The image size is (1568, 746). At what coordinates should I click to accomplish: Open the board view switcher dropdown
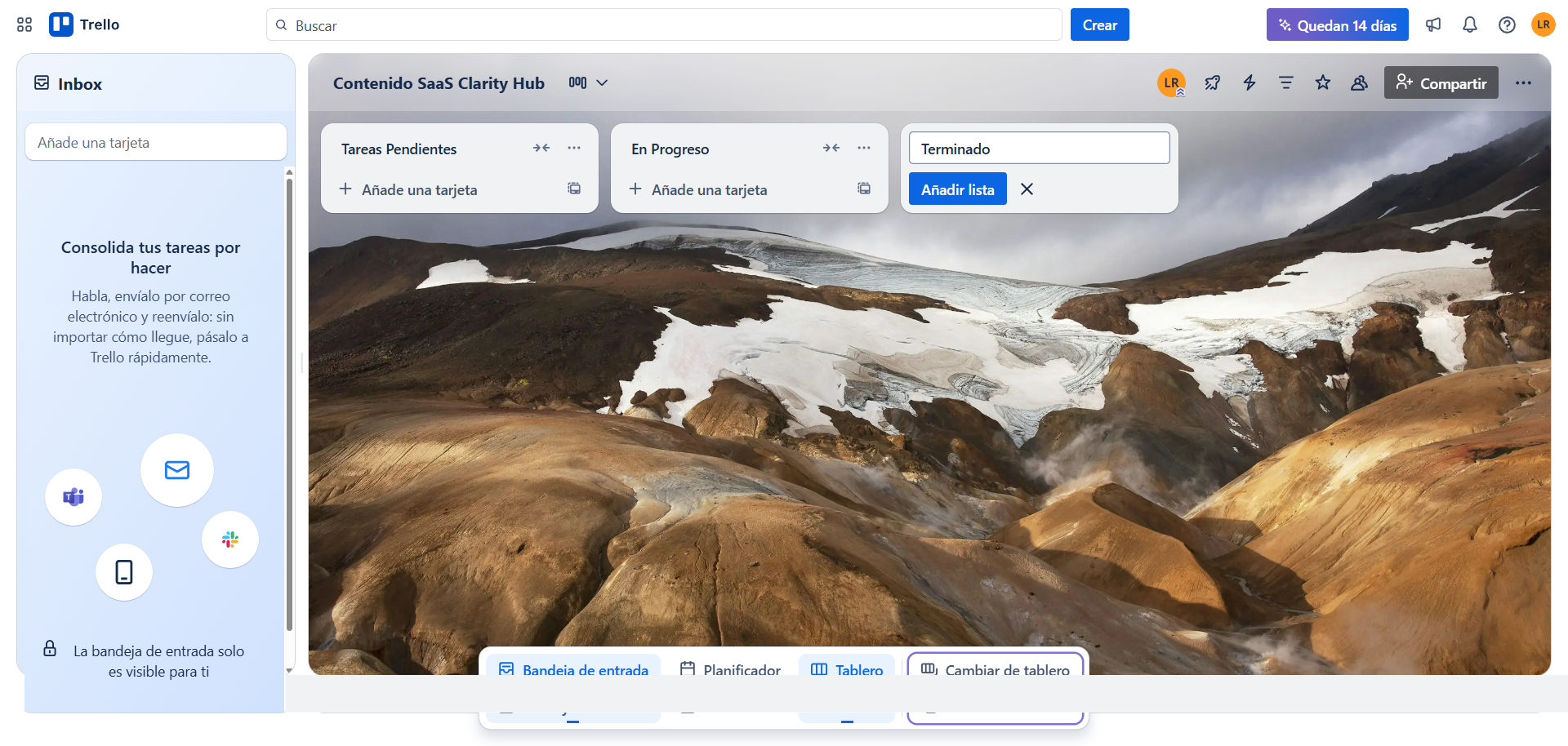click(x=588, y=82)
